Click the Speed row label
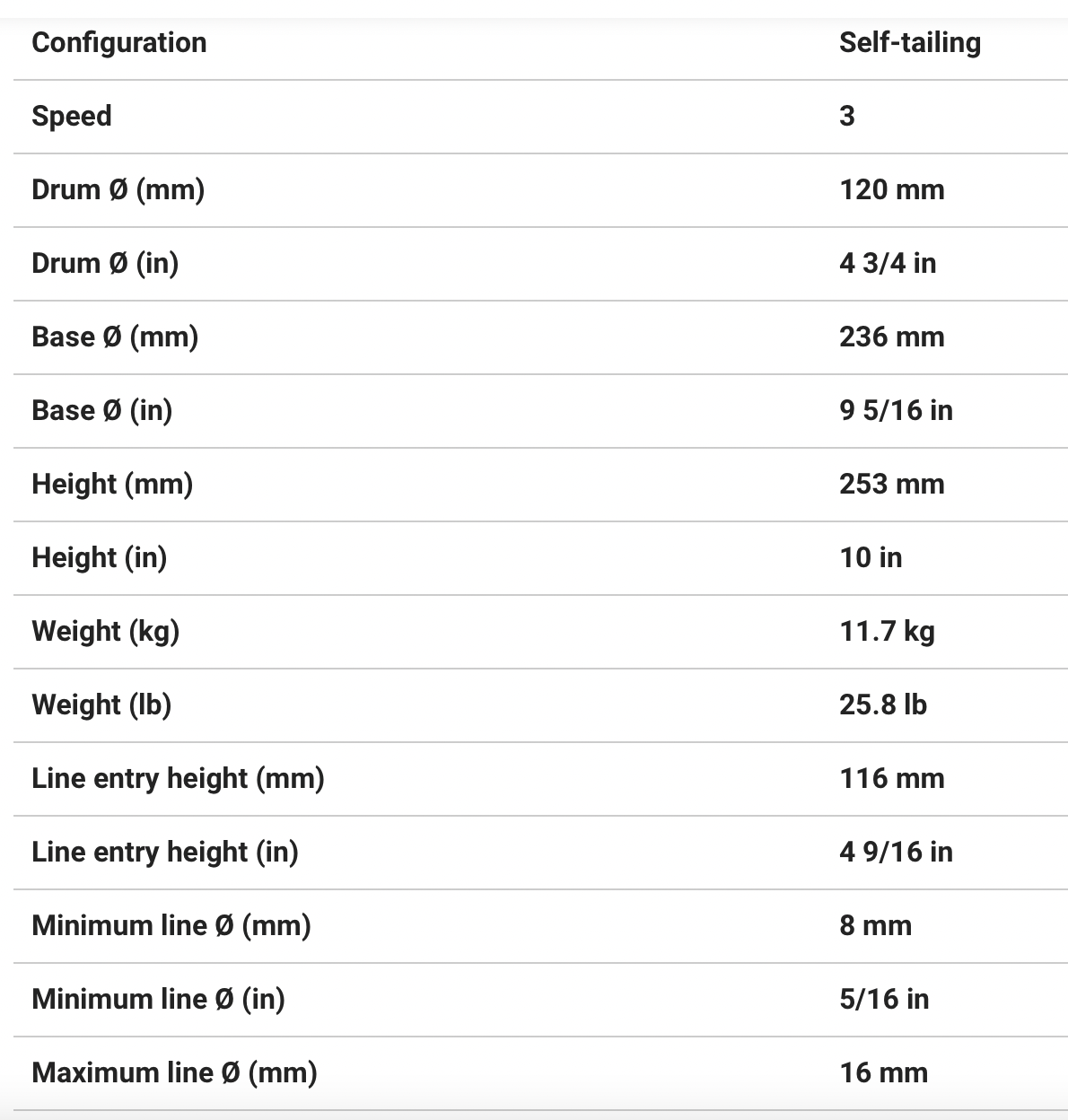Viewport: 1068px width, 1120px height. coord(72,116)
